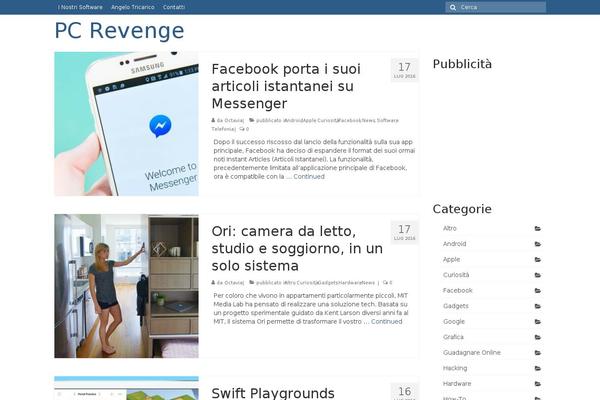Click folder icon beside Google
The width and height of the screenshot is (600, 400).
(538, 322)
